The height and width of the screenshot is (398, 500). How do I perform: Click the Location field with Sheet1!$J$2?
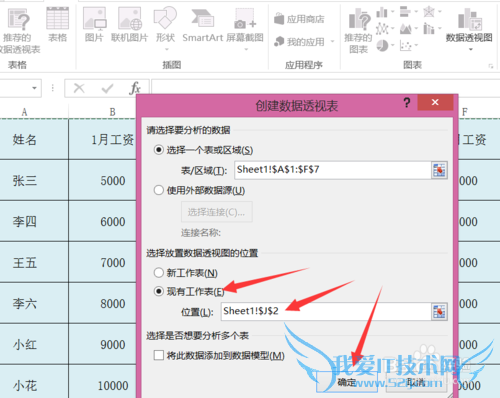pyautogui.click(x=326, y=311)
